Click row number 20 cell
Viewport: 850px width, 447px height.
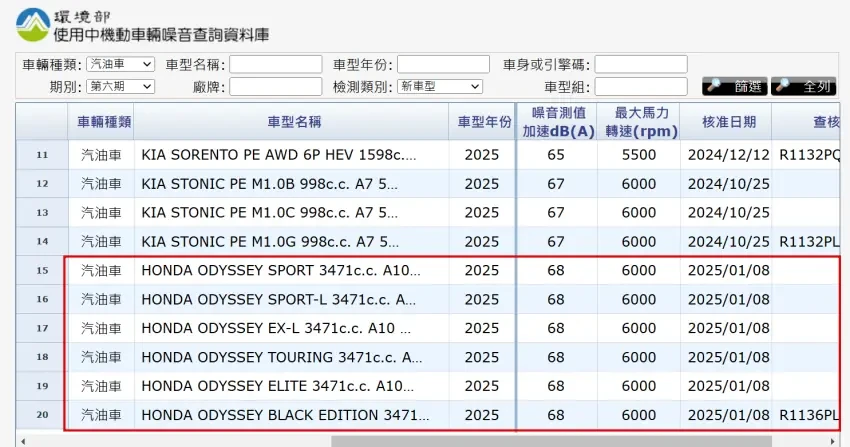42,415
